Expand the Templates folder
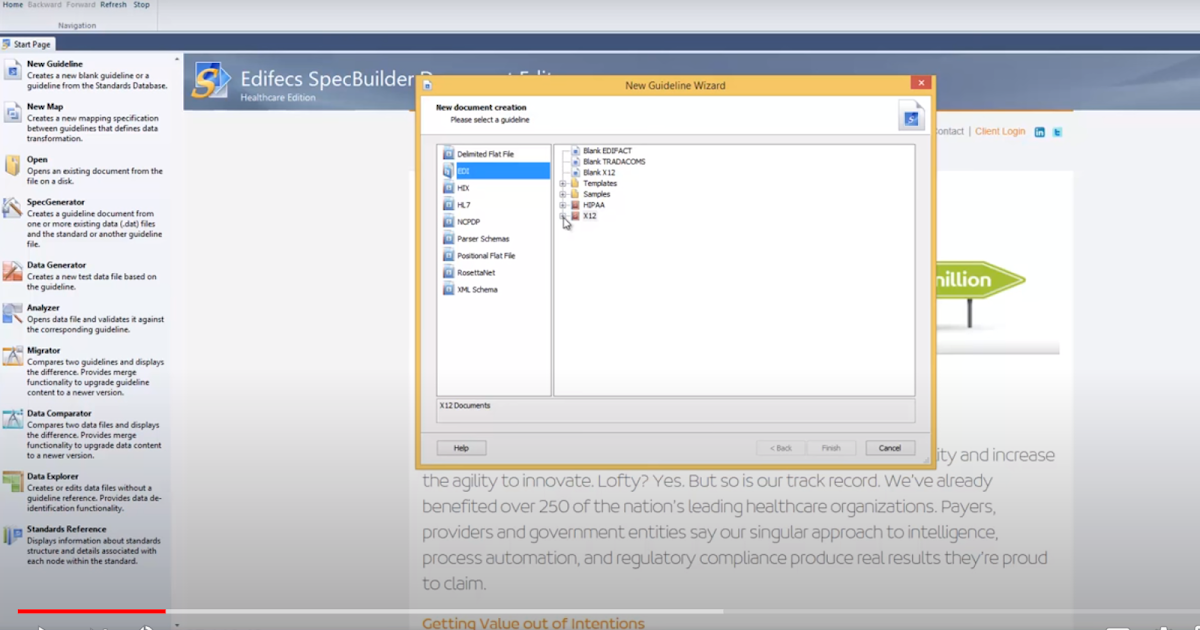The width and height of the screenshot is (1200, 630). click(564, 183)
